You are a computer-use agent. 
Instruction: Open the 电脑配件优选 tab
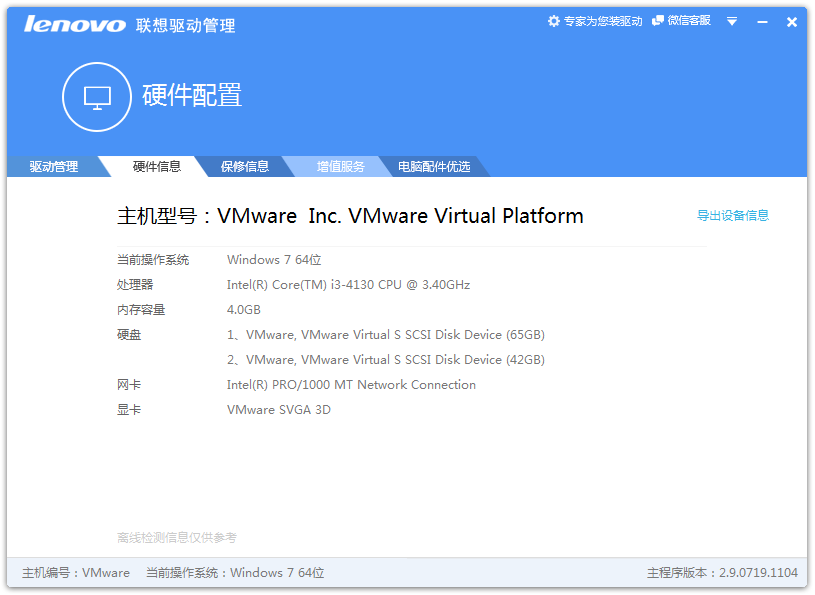click(434, 167)
